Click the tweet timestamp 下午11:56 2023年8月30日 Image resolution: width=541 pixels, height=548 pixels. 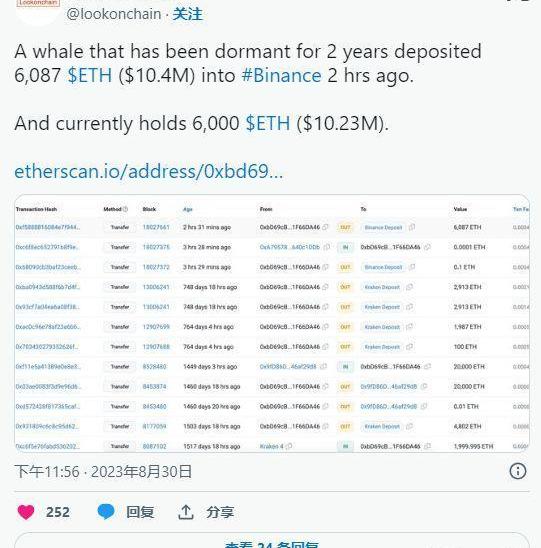click(103, 471)
